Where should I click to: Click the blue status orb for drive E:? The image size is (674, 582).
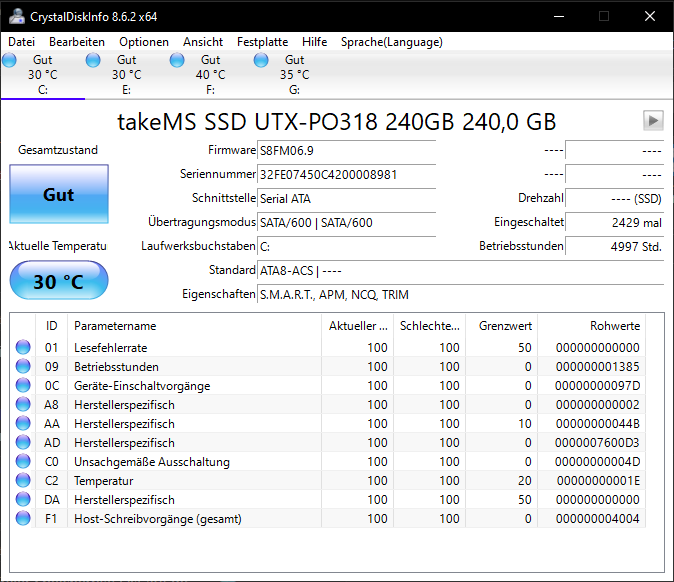pos(93,60)
